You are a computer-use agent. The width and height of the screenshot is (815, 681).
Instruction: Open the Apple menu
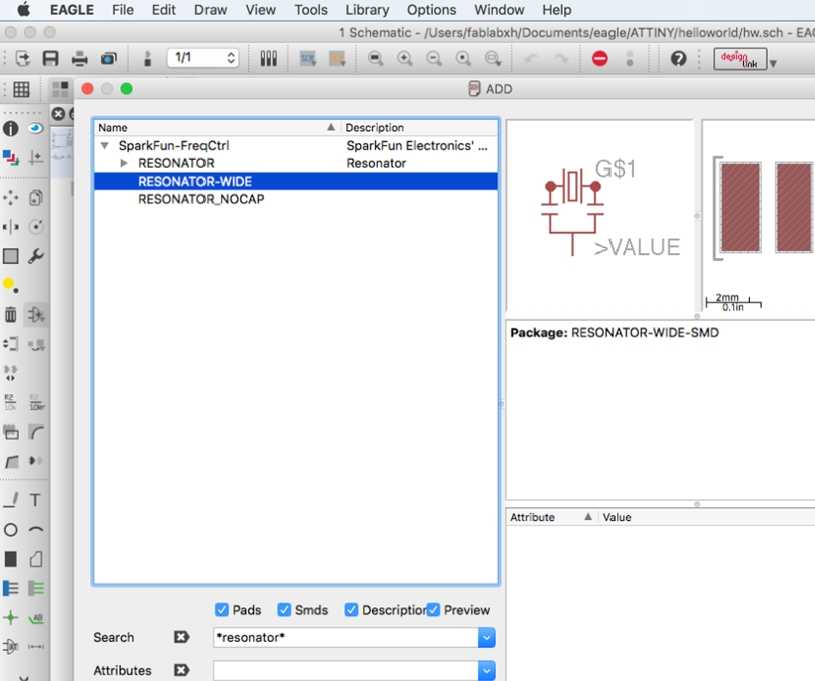point(24,9)
